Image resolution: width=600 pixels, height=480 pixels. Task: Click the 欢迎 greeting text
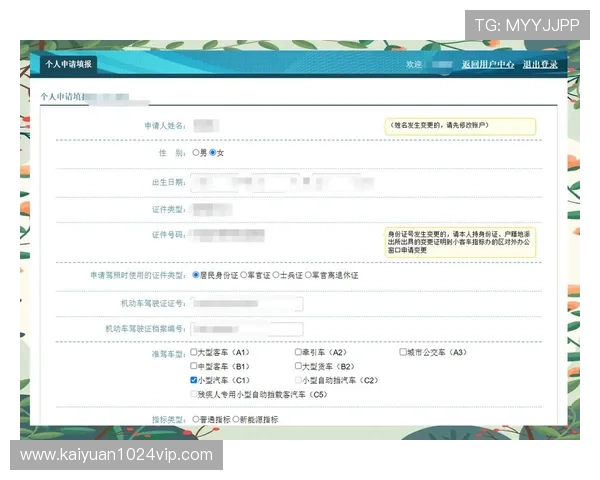click(414, 64)
